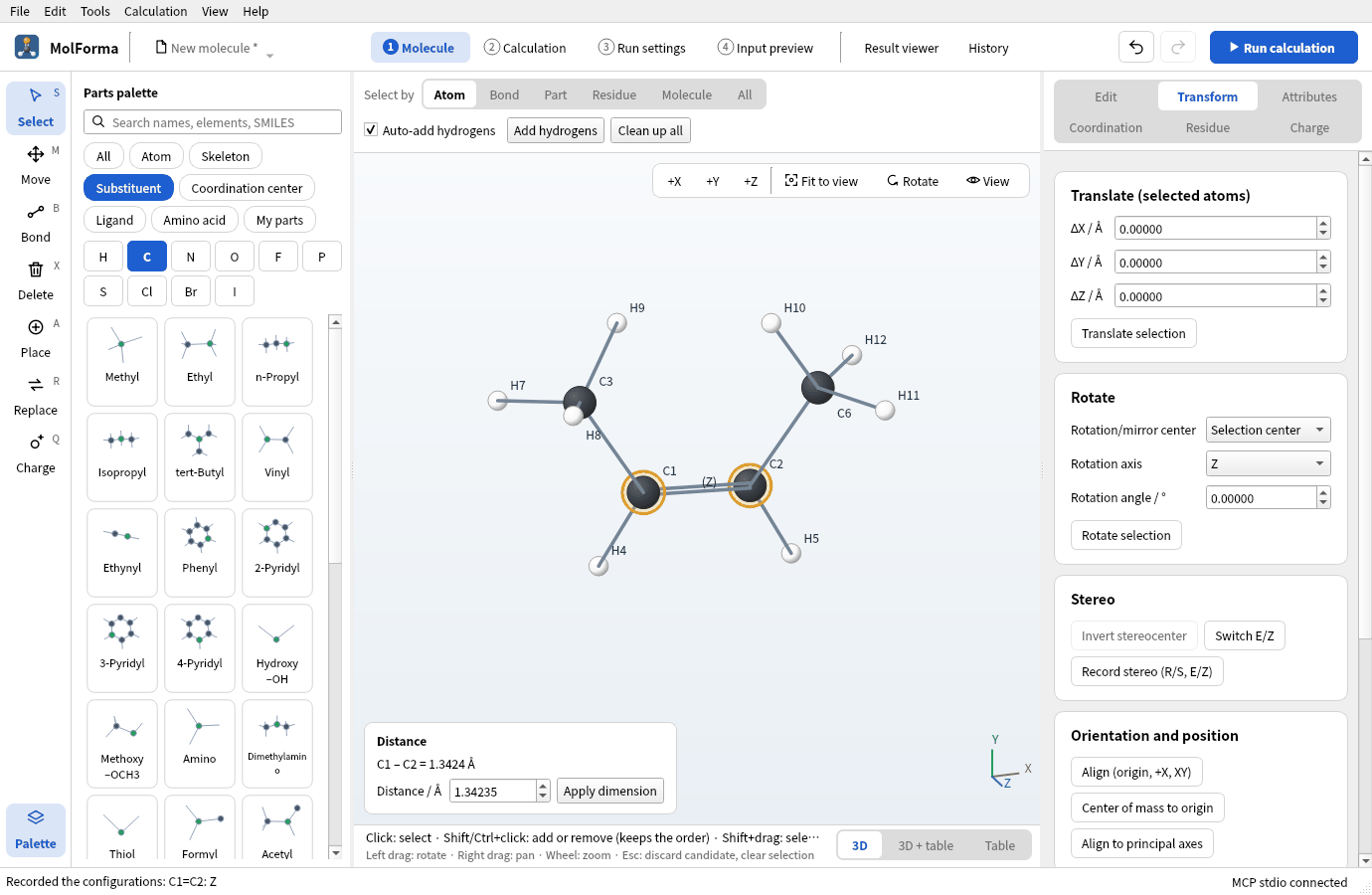This screenshot has width=1372, height=895.
Task: Choose the Isopropyl fragment
Action: [122, 456]
